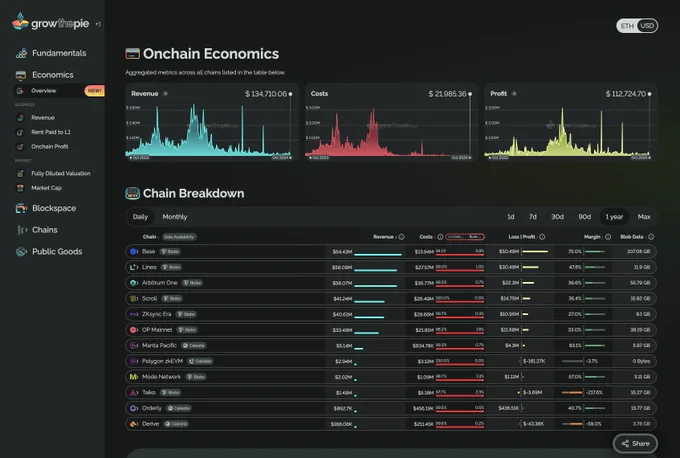Select the Daily aggregation toggle
The height and width of the screenshot is (458, 680).
[140, 217]
